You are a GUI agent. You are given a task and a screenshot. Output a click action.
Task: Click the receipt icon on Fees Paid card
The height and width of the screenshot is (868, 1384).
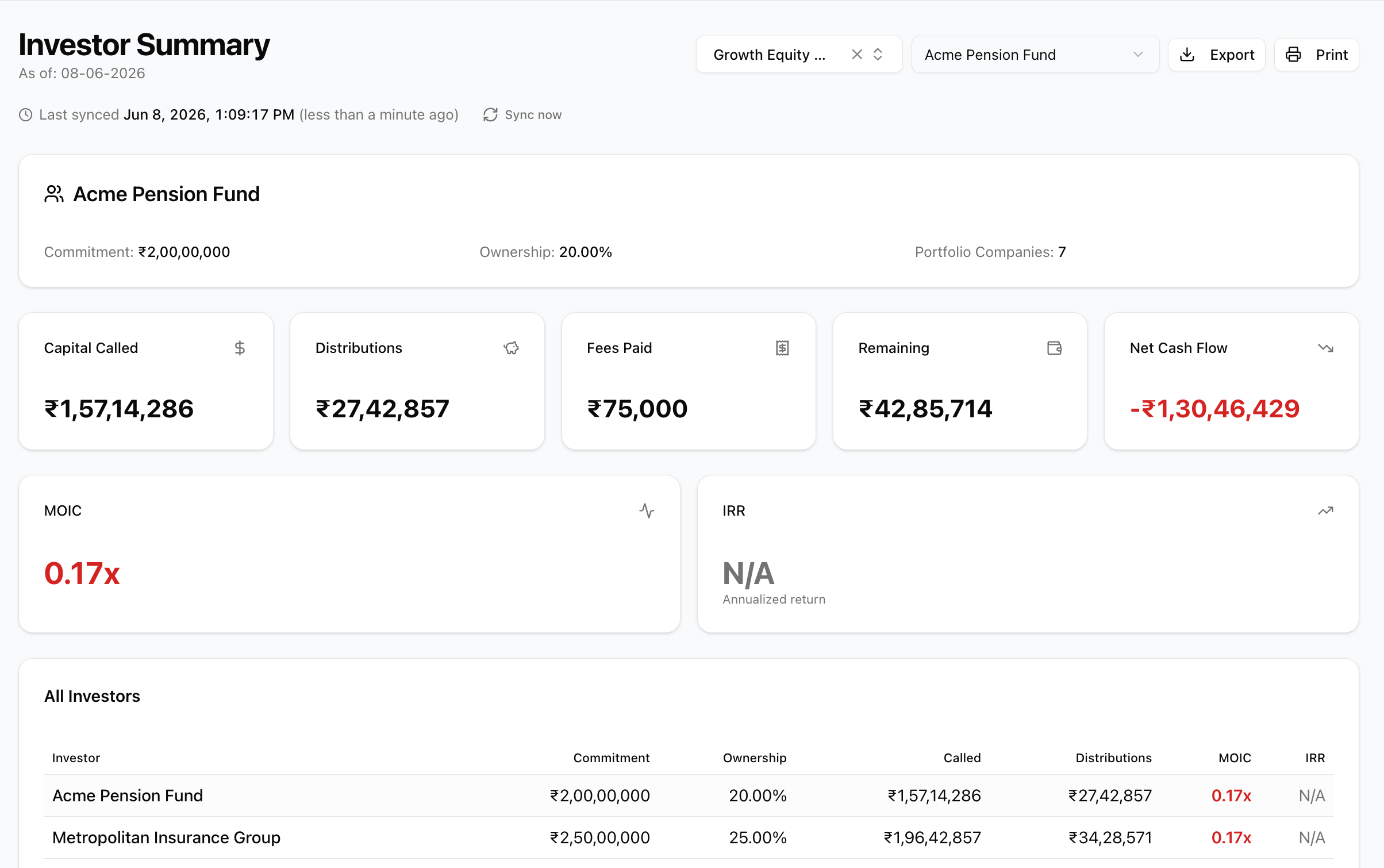point(782,348)
